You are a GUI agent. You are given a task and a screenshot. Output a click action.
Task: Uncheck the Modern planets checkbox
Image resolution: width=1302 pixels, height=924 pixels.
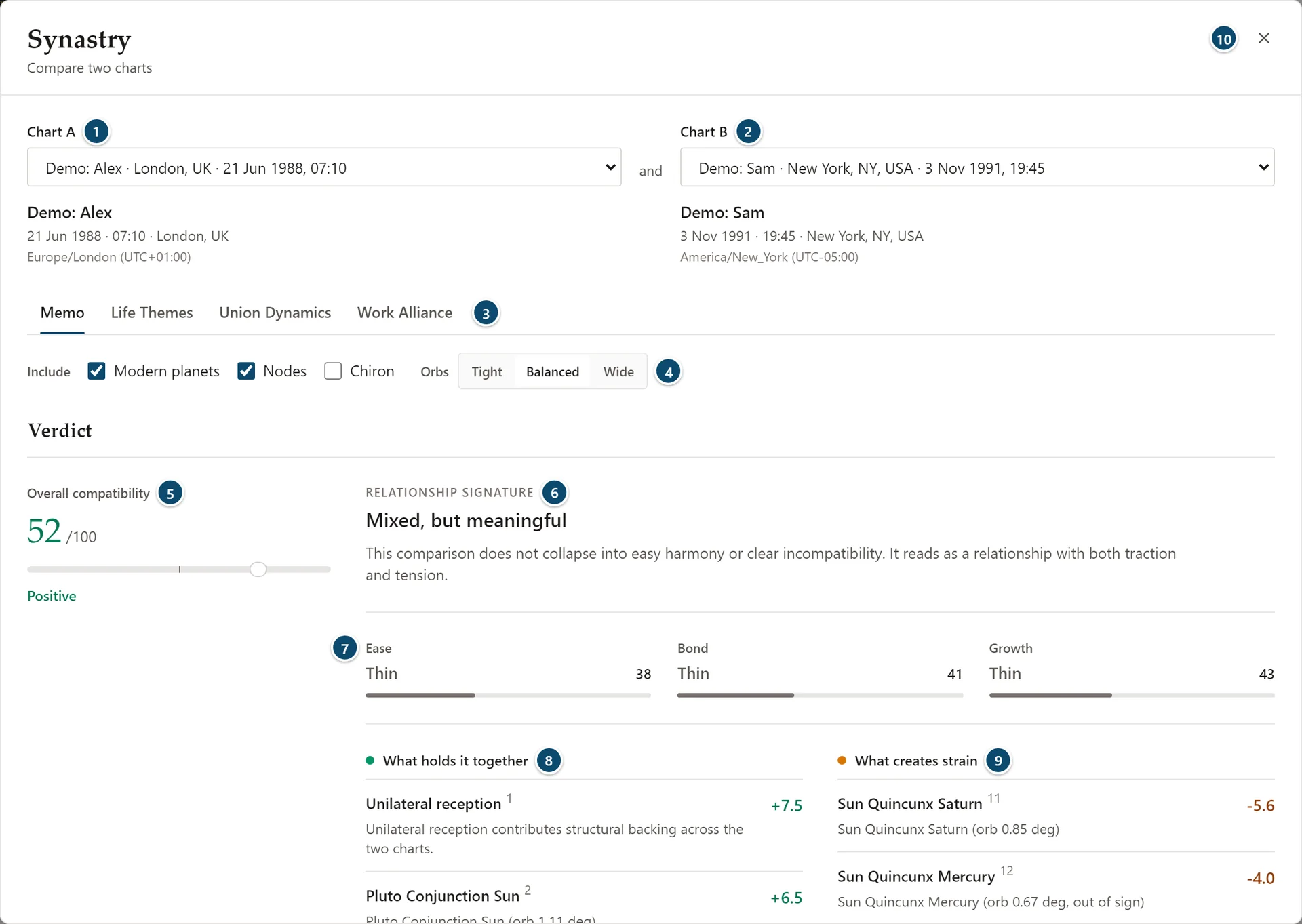pyautogui.click(x=96, y=371)
